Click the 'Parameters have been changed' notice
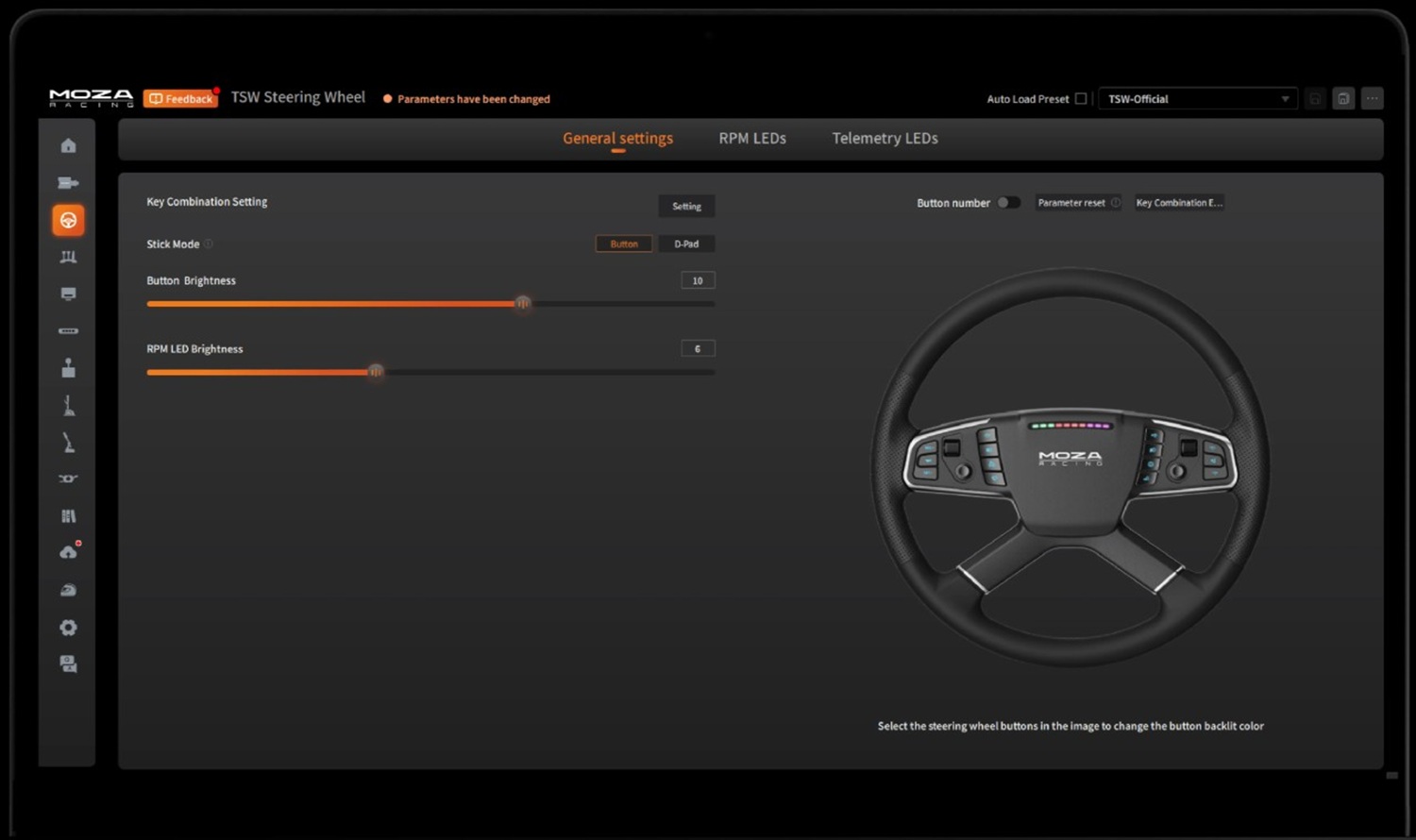 (466, 99)
